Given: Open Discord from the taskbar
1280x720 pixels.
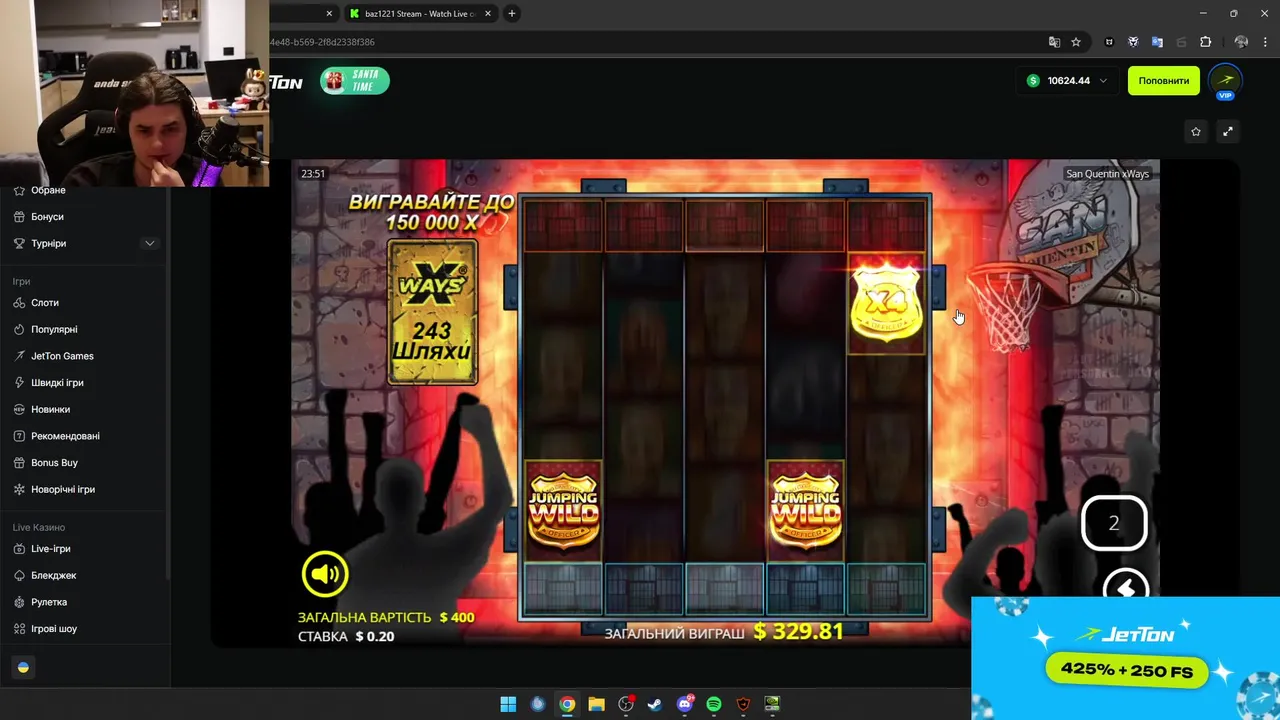Looking at the screenshot, I should [685, 704].
